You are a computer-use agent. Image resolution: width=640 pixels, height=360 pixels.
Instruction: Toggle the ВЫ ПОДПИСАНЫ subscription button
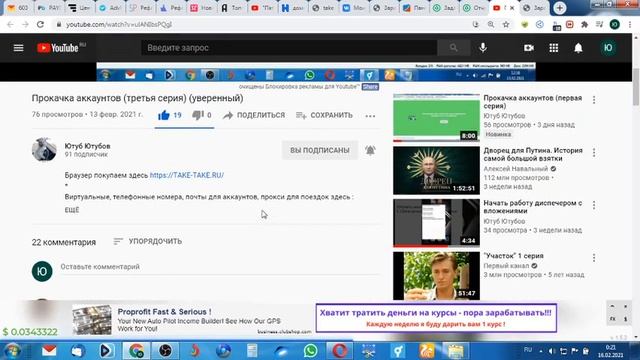pyautogui.click(x=320, y=150)
